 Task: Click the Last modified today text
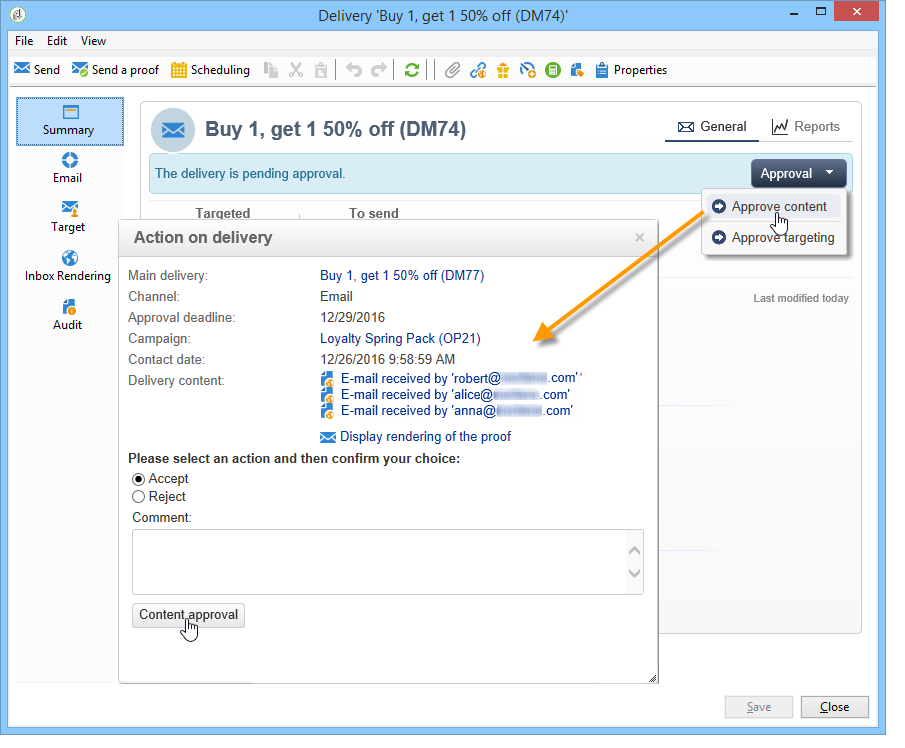coord(801,298)
